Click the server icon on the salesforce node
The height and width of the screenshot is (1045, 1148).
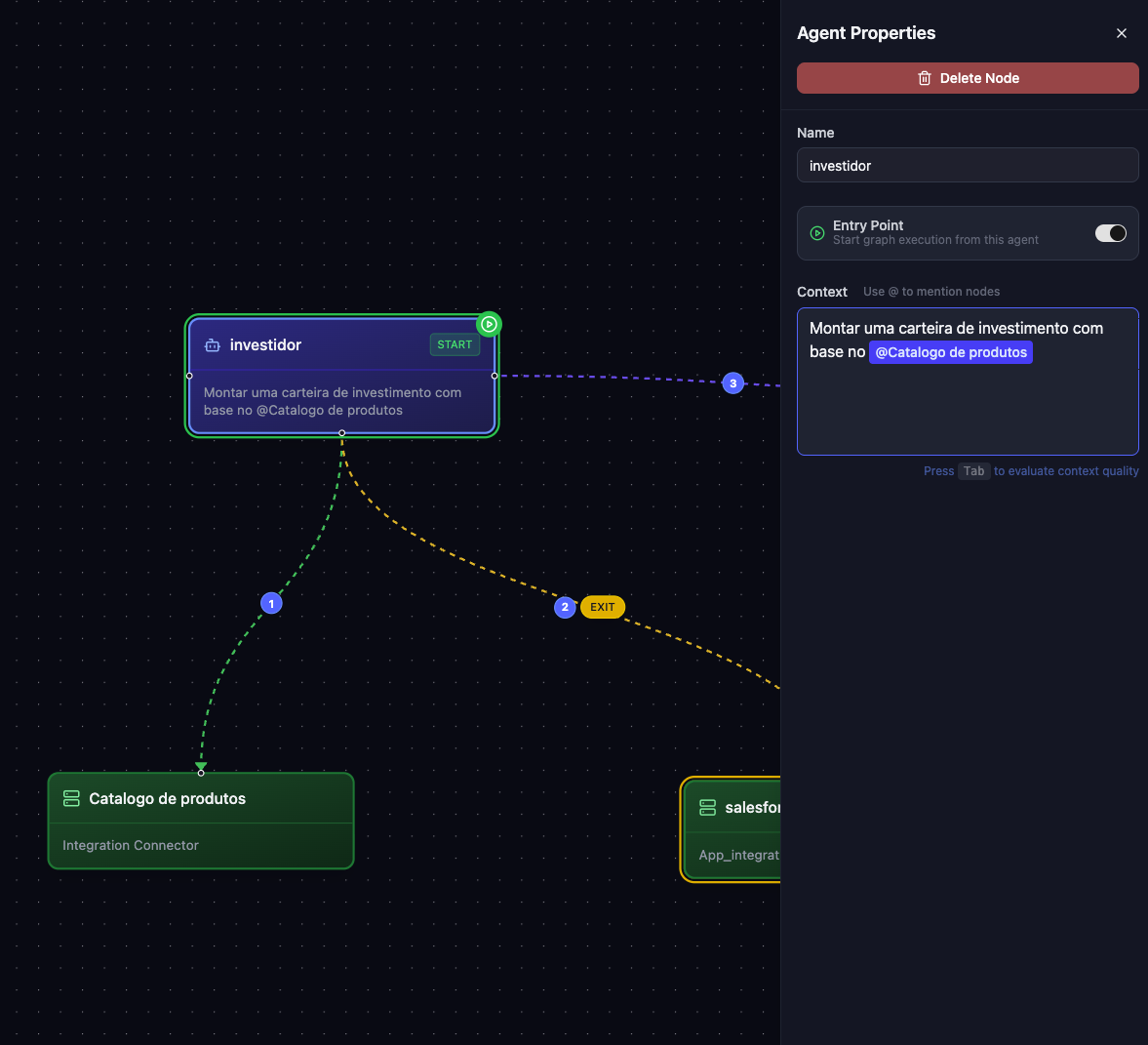tap(707, 807)
